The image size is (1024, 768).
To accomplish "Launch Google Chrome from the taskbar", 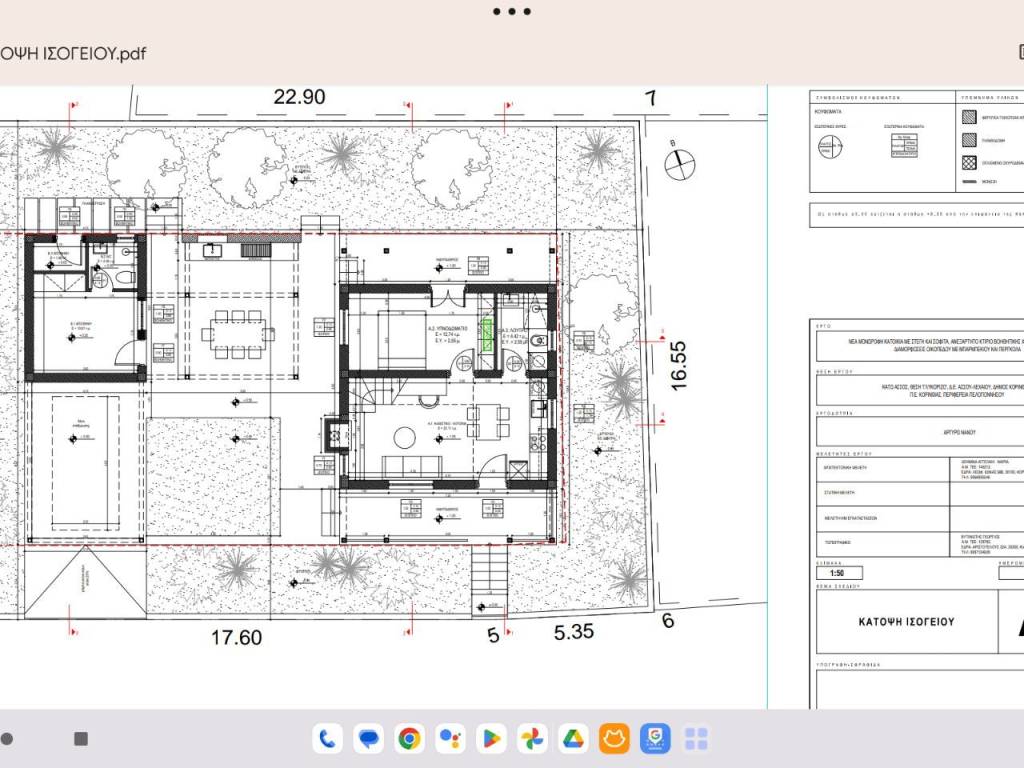I will (409, 739).
